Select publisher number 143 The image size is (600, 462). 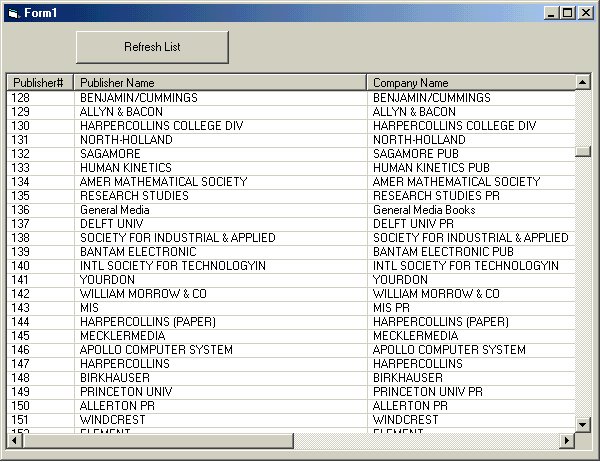click(20, 308)
